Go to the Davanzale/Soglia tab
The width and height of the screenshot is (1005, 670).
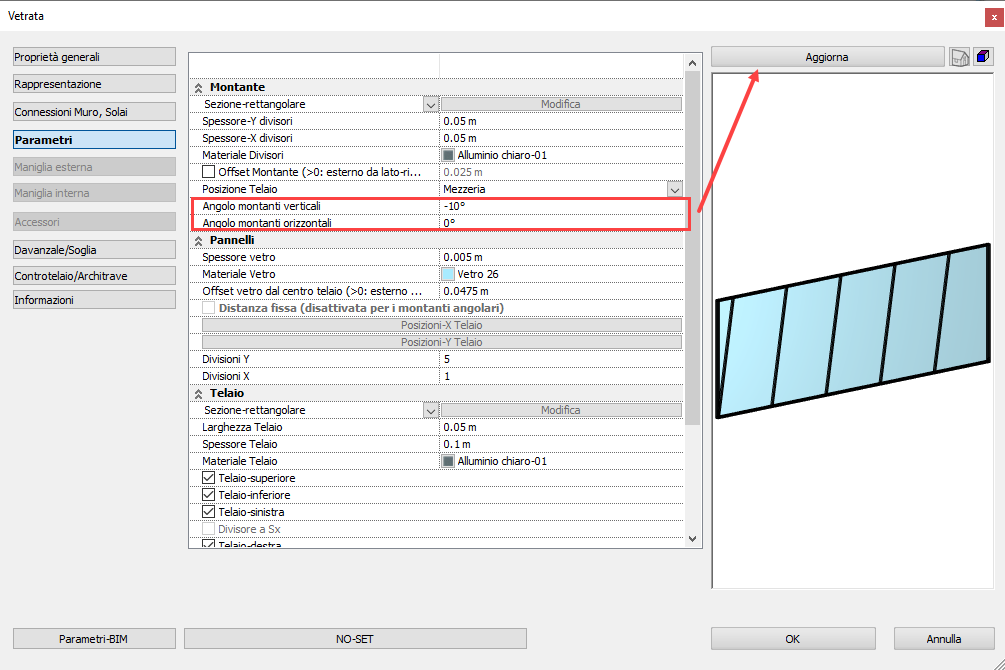click(x=94, y=249)
